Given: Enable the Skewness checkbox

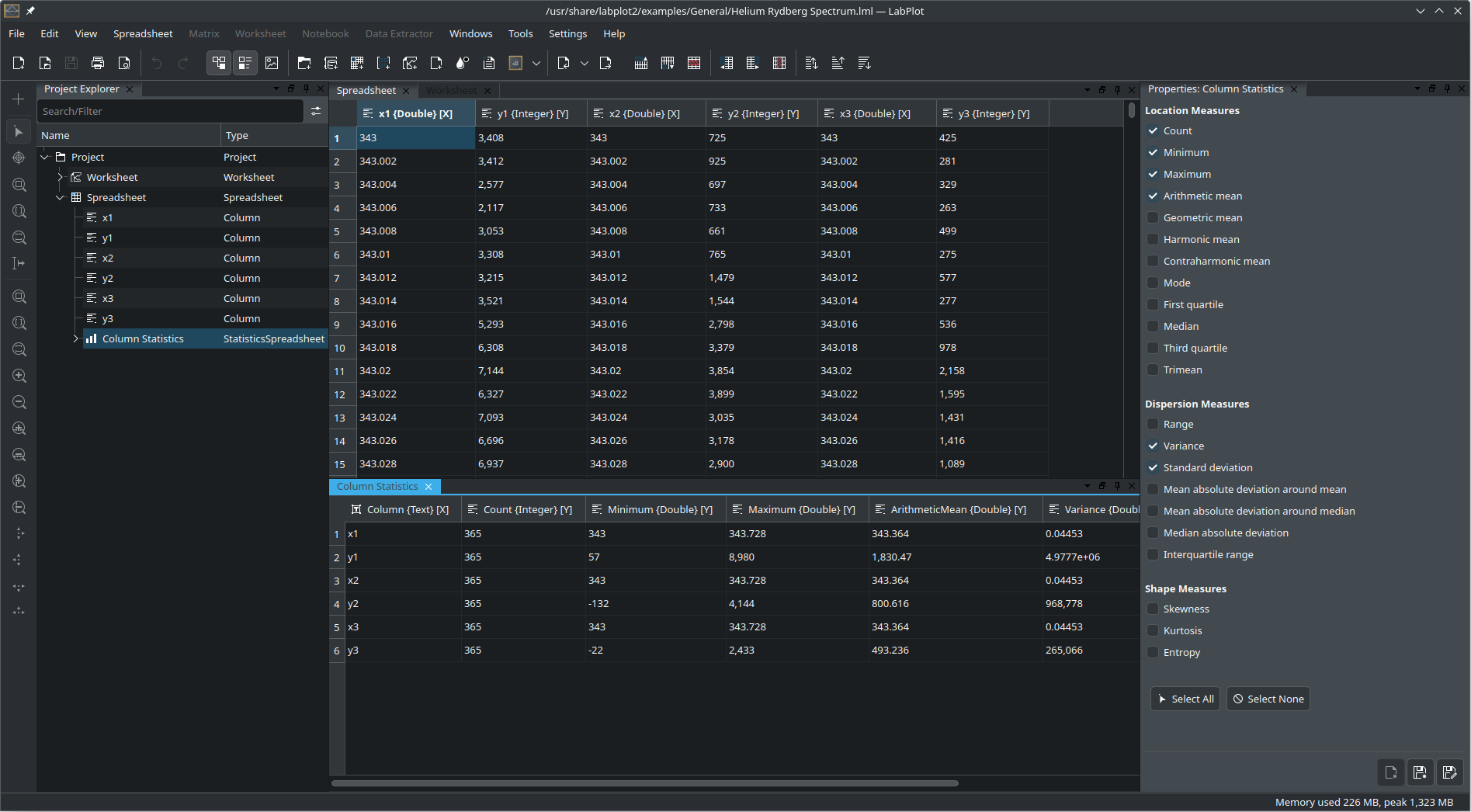Looking at the screenshot, I should pos(1154,609).
